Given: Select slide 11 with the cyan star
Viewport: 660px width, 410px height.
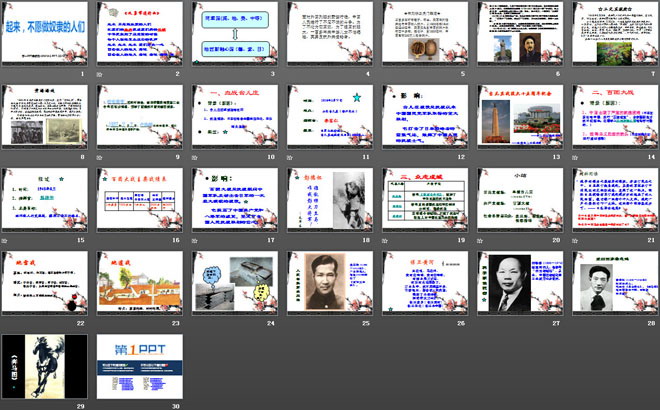Looking at the screenshot, I should click(x=330, y=117).
